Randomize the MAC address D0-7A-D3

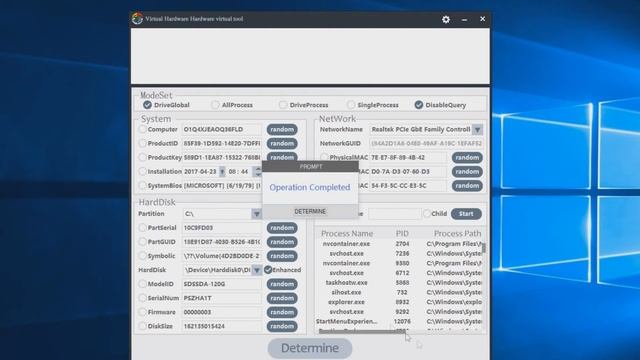click(x=467, y=171)
